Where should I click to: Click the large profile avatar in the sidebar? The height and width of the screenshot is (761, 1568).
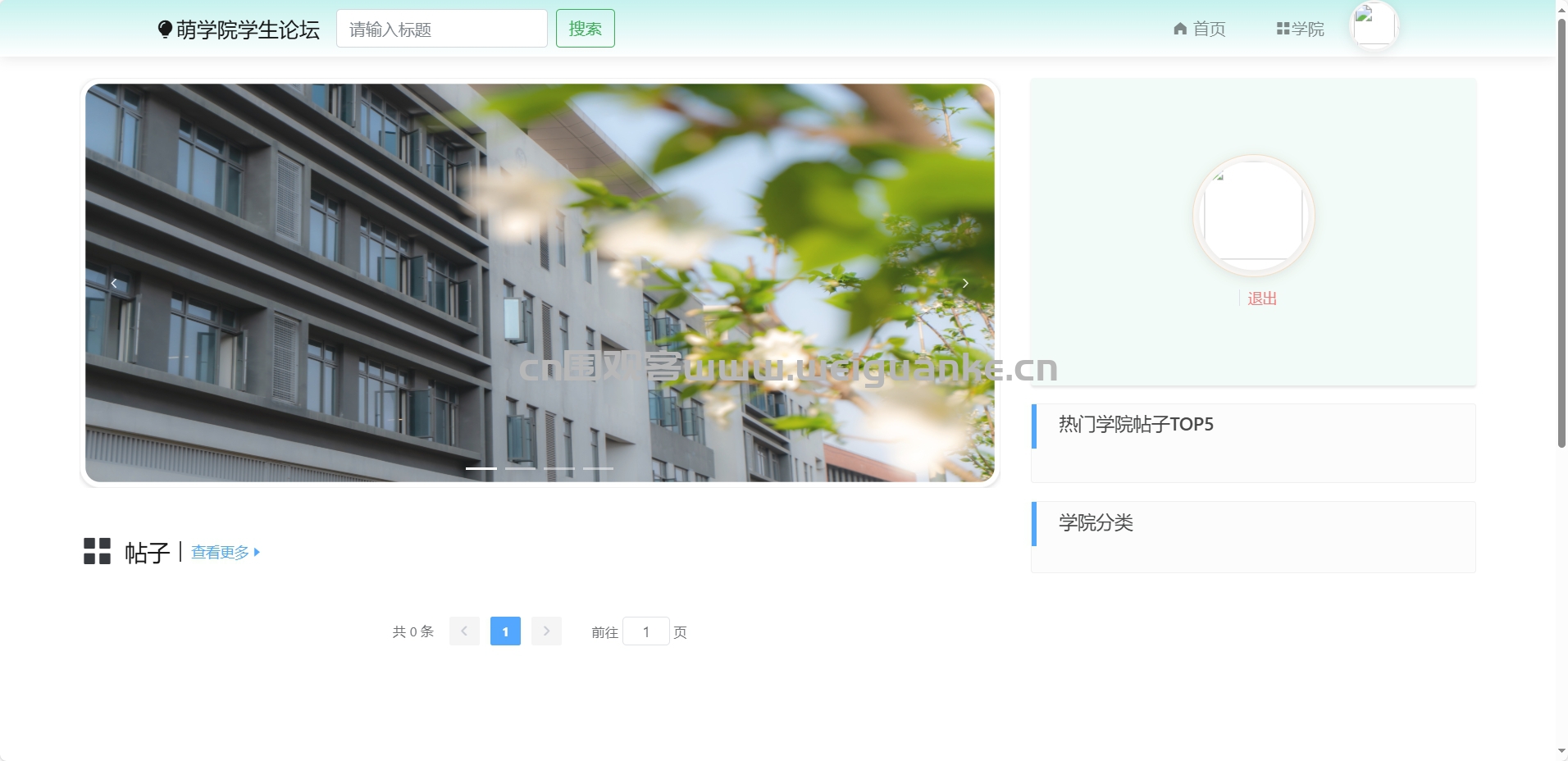tap(1253, 216)
